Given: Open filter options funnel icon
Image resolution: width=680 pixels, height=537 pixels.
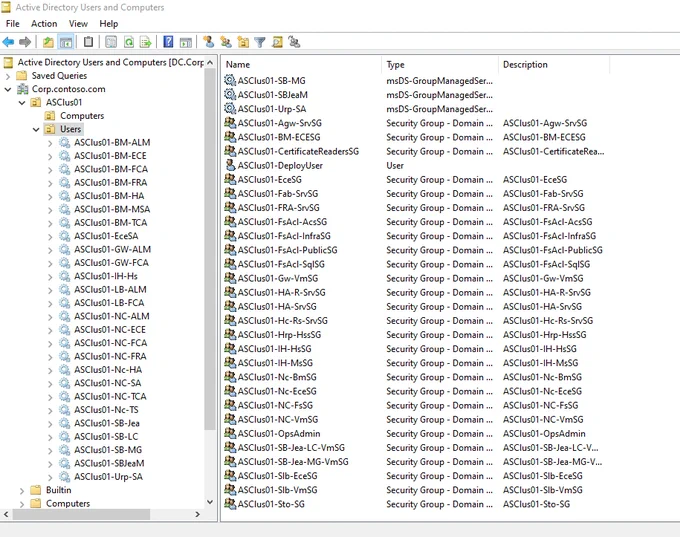Looking at the screenshot, I should click(x=260, y=42).
